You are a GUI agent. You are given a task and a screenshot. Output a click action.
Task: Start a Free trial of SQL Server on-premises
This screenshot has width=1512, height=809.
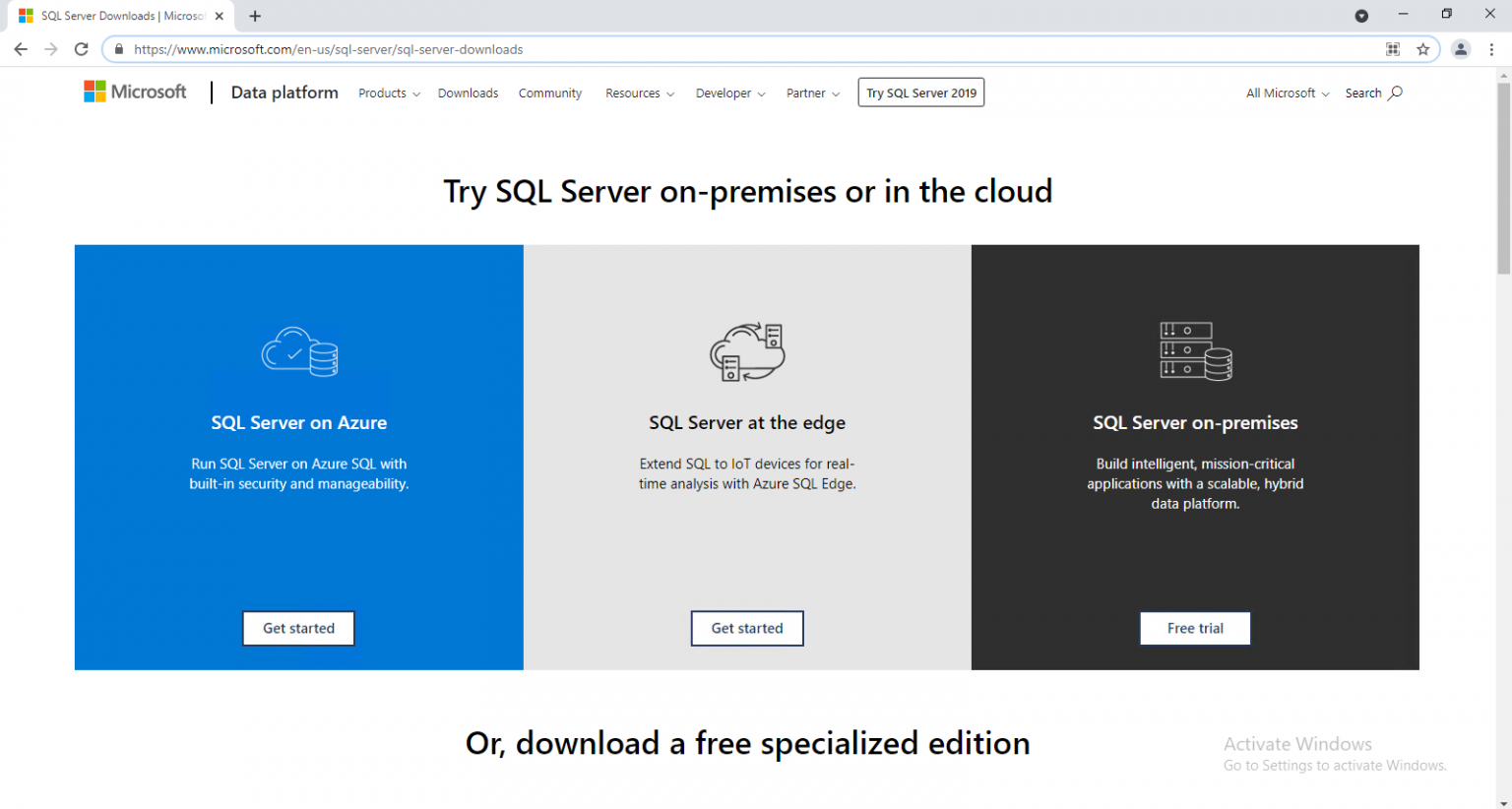[x=1194, y=628]
